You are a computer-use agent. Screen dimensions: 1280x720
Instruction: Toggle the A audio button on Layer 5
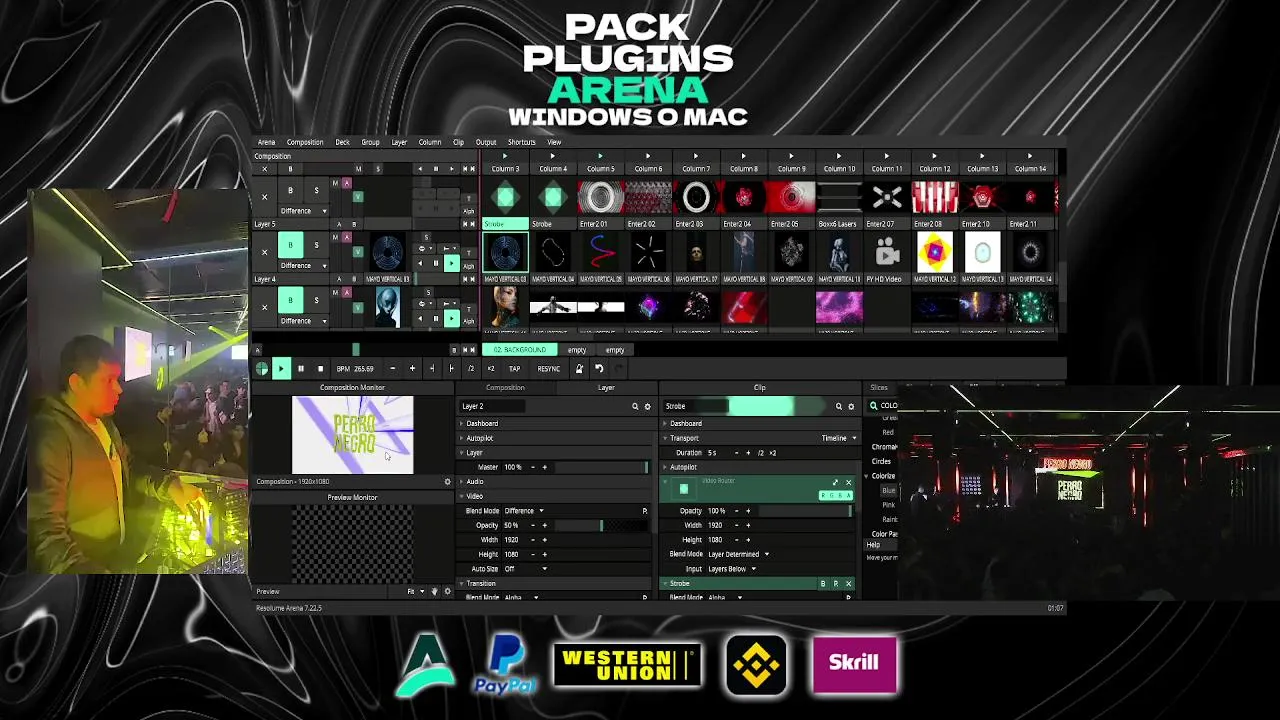(x=347, y=238)
